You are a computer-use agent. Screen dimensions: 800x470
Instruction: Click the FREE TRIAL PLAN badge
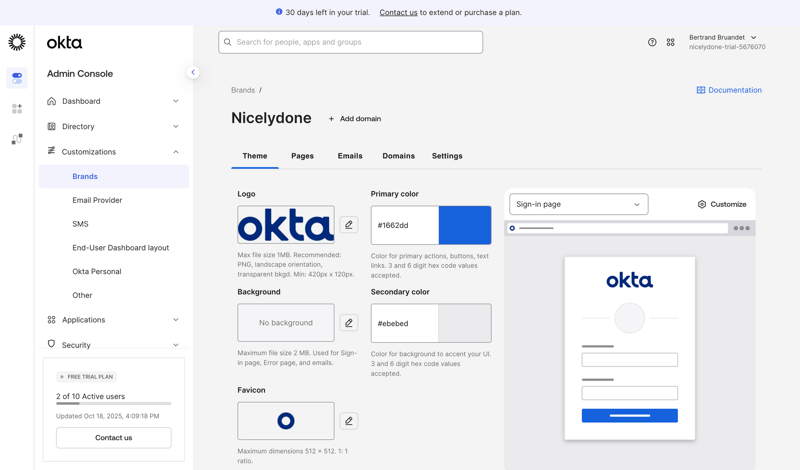[87, 377]
